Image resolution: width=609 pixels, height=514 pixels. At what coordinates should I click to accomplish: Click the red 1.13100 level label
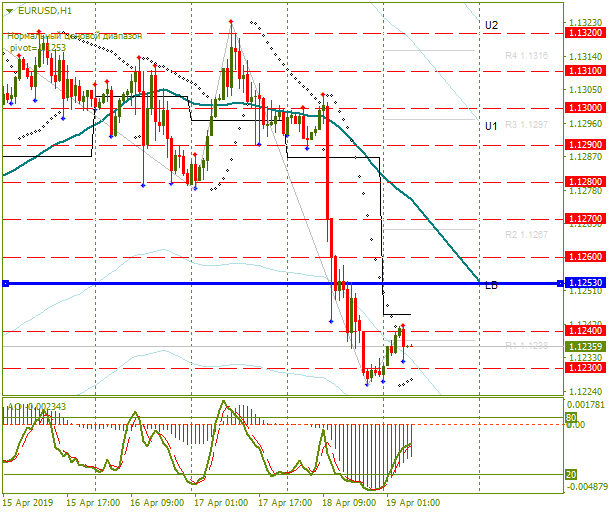[x=585, y=71]
